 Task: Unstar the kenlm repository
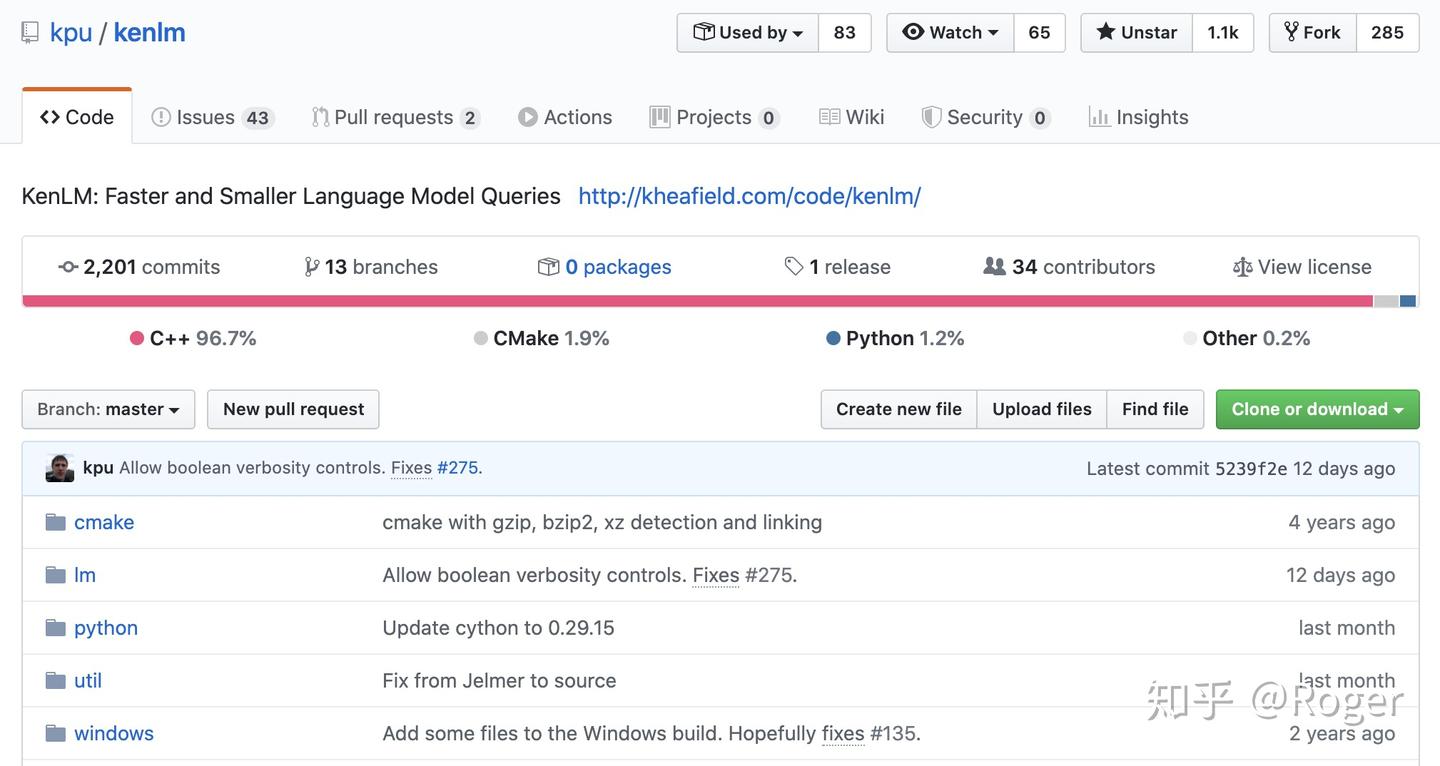(1136, 33)
